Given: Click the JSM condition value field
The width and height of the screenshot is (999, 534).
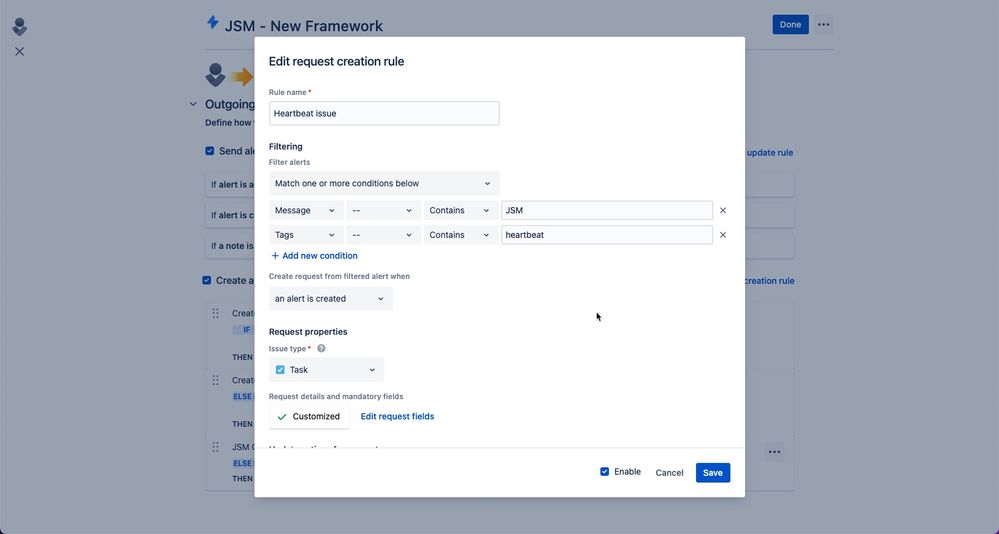Looking at the screenshot, I should [x=607, y=210].
